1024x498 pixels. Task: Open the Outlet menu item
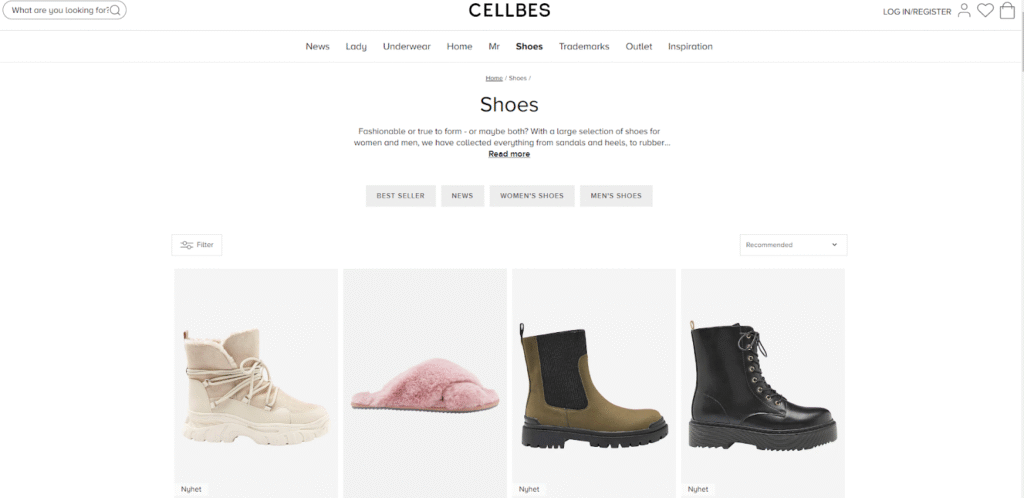[639, 46]
